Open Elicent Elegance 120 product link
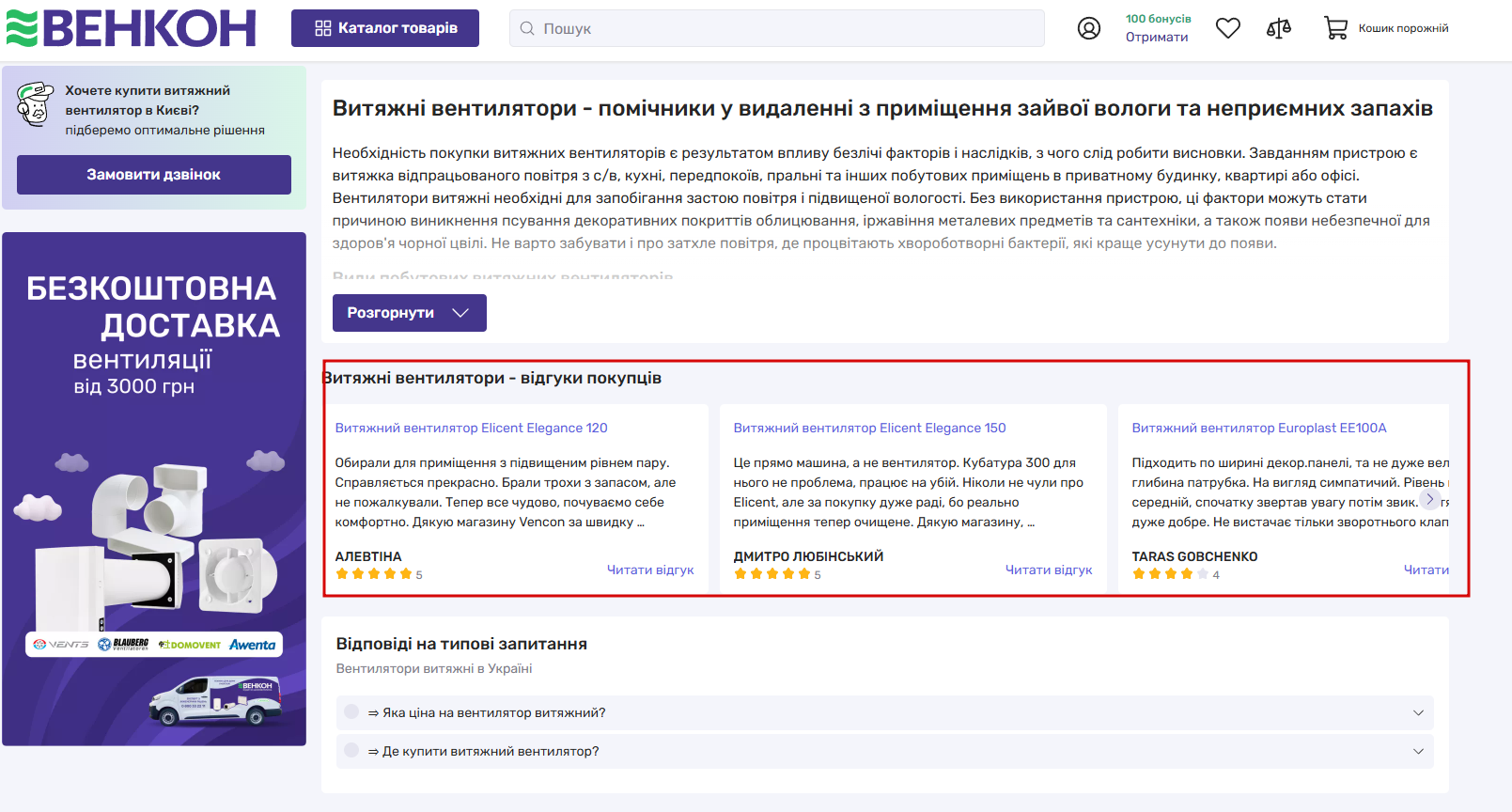1512x812 pixels. (x=472, y=428)
